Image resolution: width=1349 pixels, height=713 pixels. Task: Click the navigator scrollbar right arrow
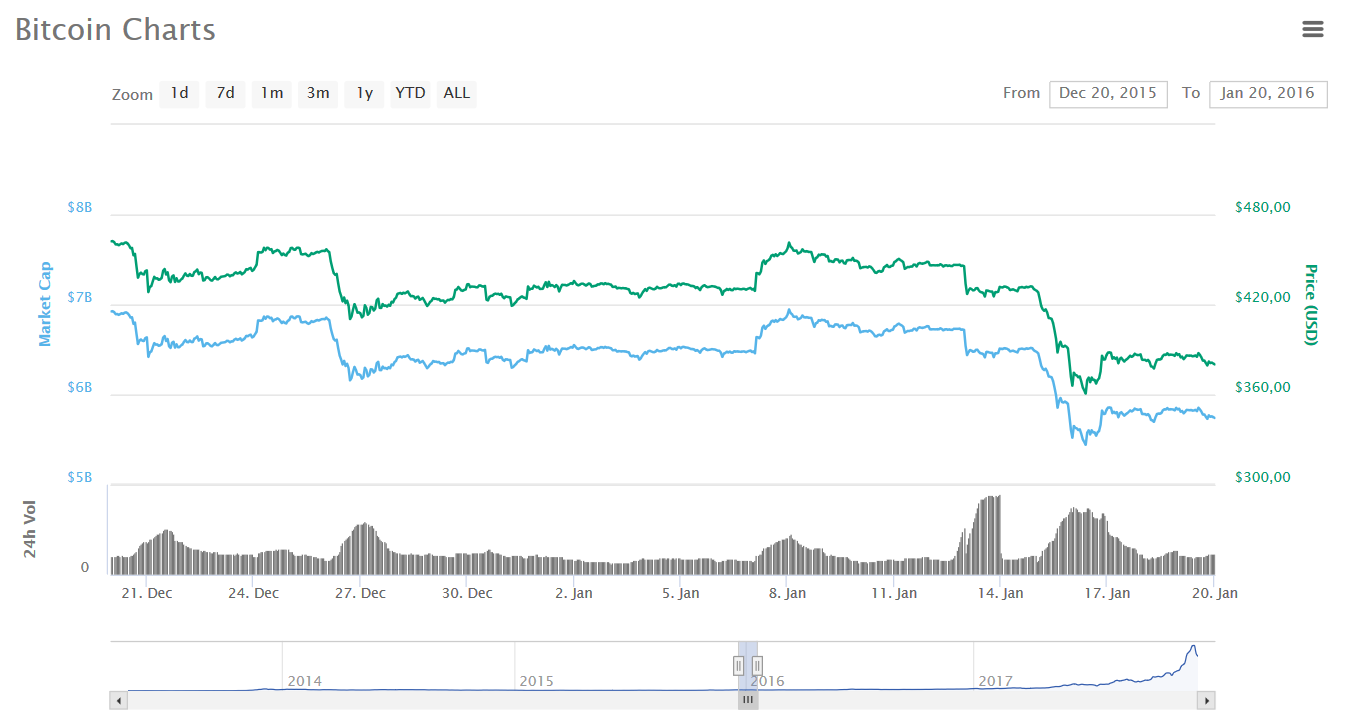pyautogui.click(x=1206, y=701)
